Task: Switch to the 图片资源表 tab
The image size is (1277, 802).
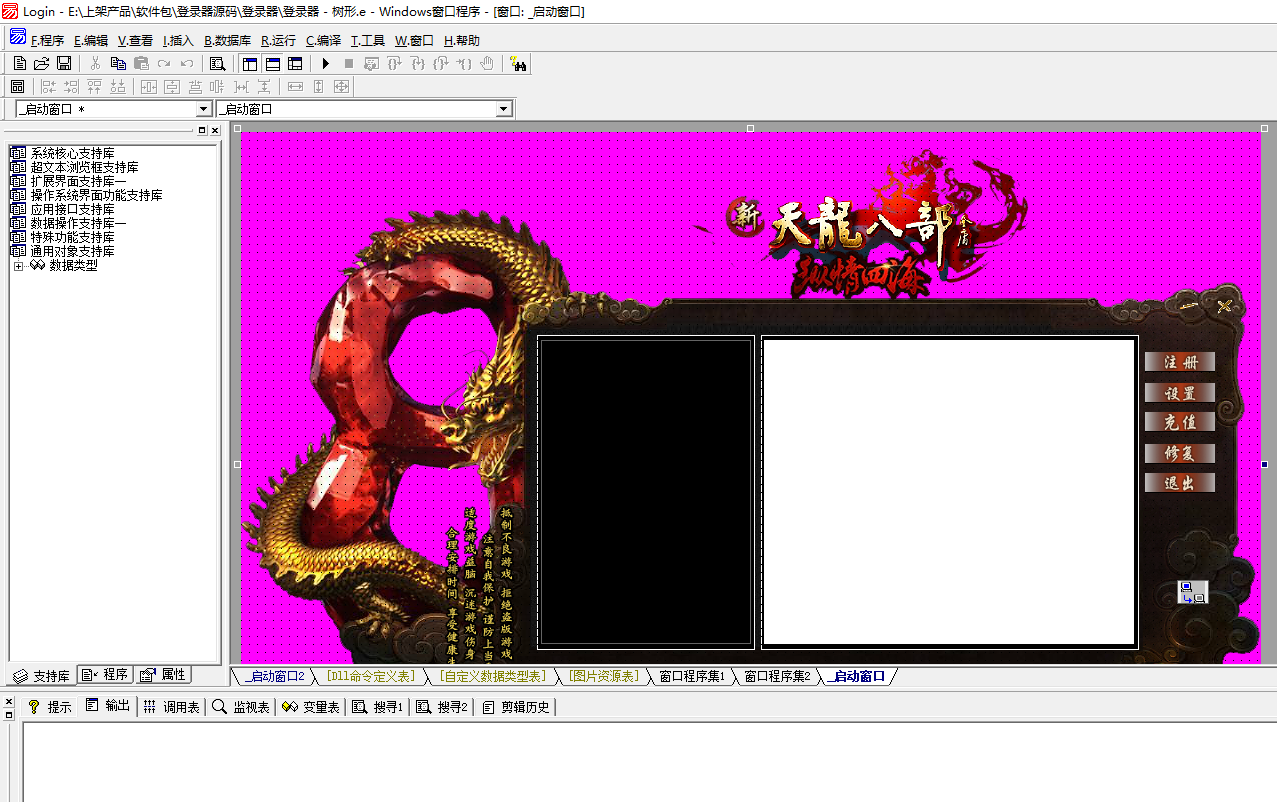Action: pos(602,677)
